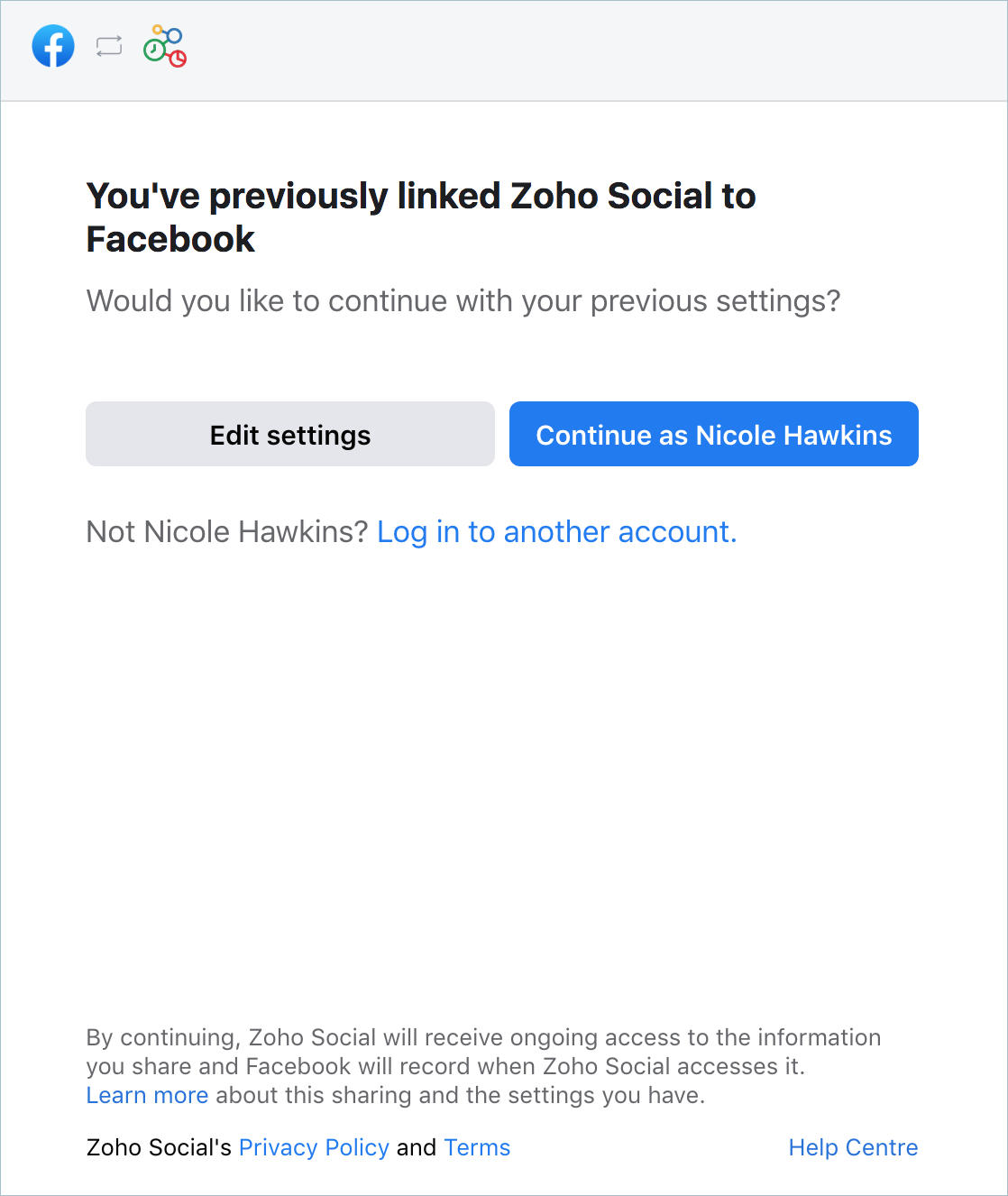Screen dimensions: 1008x1196
Task: Open the Terms link
Action: [x=477, y=1147]
